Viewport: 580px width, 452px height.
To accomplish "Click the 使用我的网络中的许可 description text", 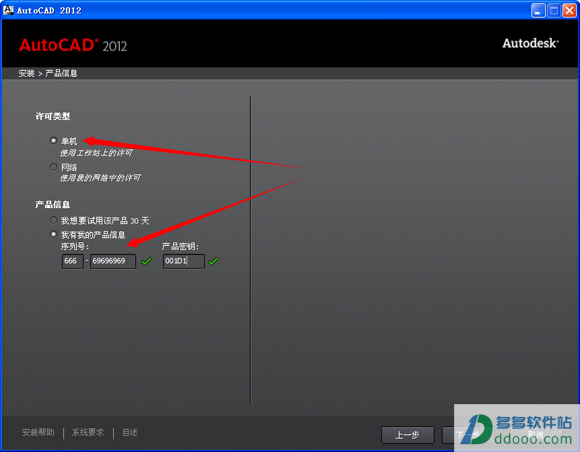I will 100,178.
